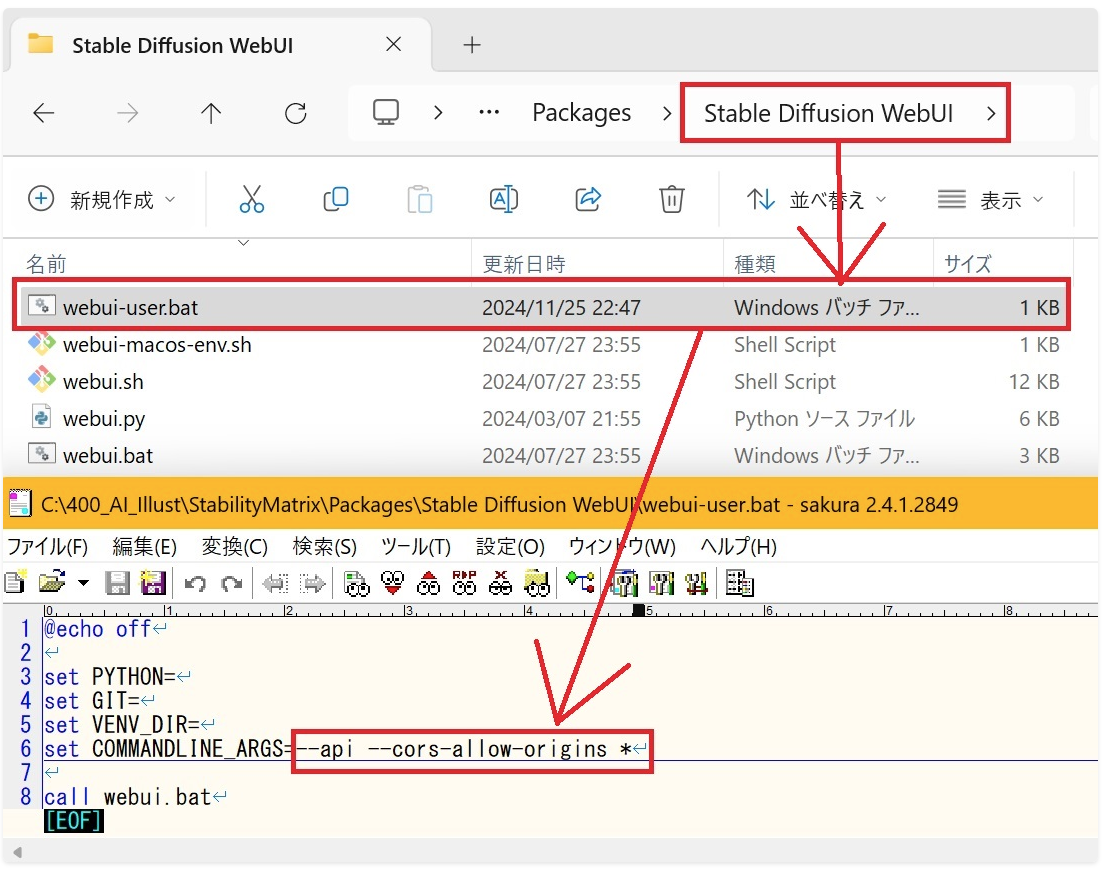Select the webui-user.bat file
Screen dimensions: 1103x871
coord(542,307)
